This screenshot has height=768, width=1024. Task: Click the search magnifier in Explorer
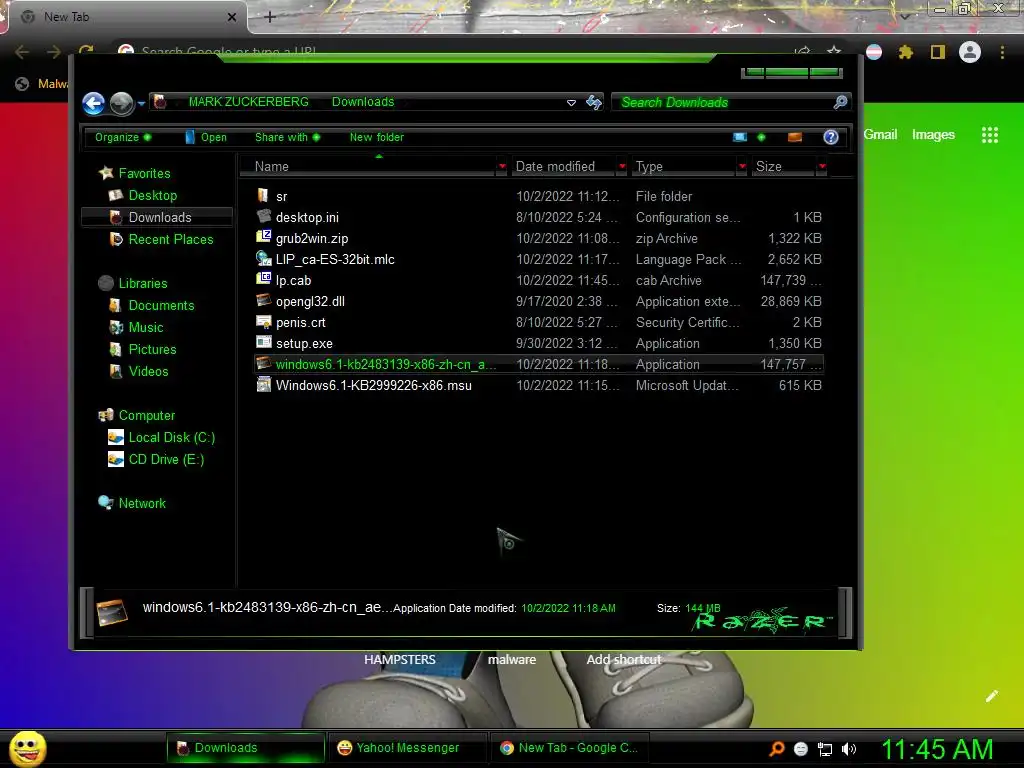[x=840, y=102]
